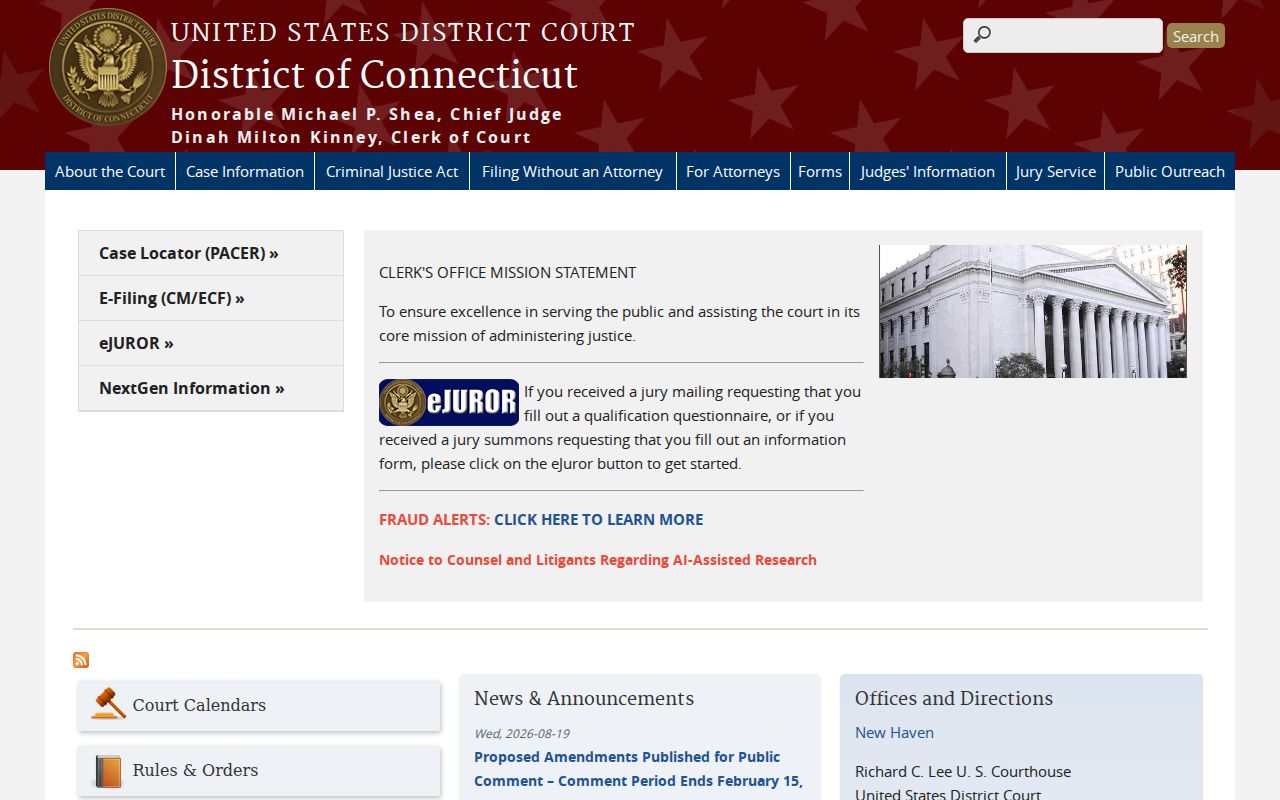Click the Offices and Directions heading

coord(954,698)
